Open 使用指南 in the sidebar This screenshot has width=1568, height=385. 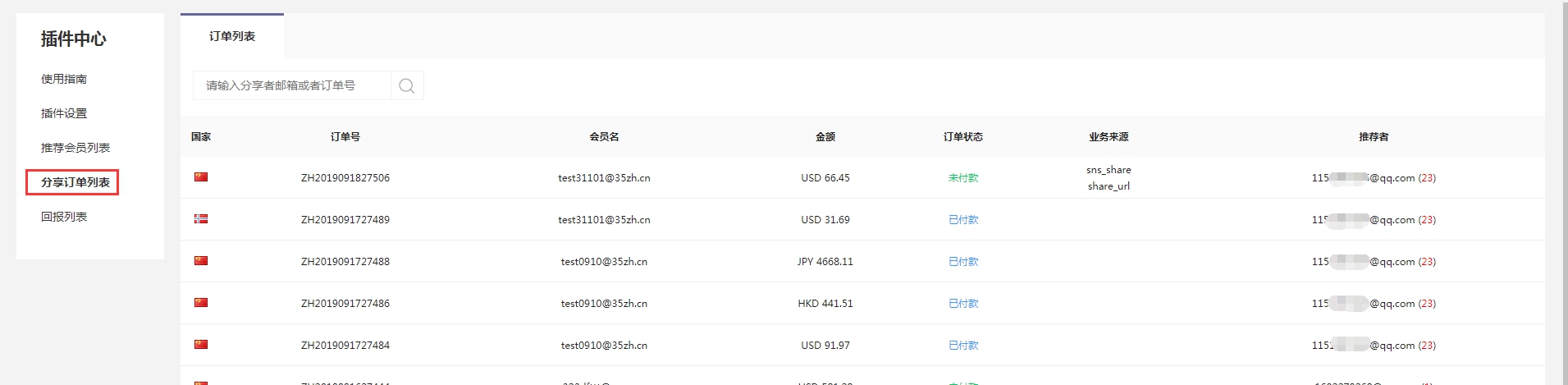click(64, 79)
